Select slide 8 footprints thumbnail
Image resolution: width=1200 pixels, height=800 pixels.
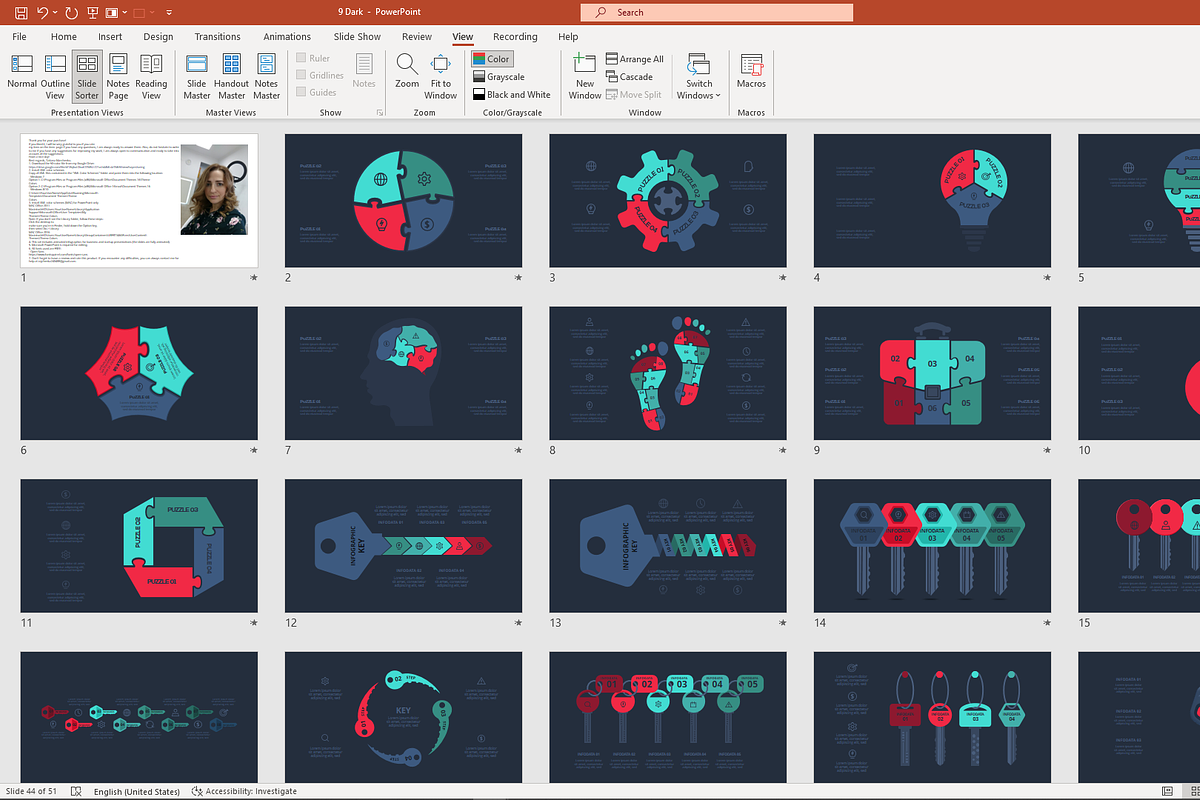pos(667,373)
